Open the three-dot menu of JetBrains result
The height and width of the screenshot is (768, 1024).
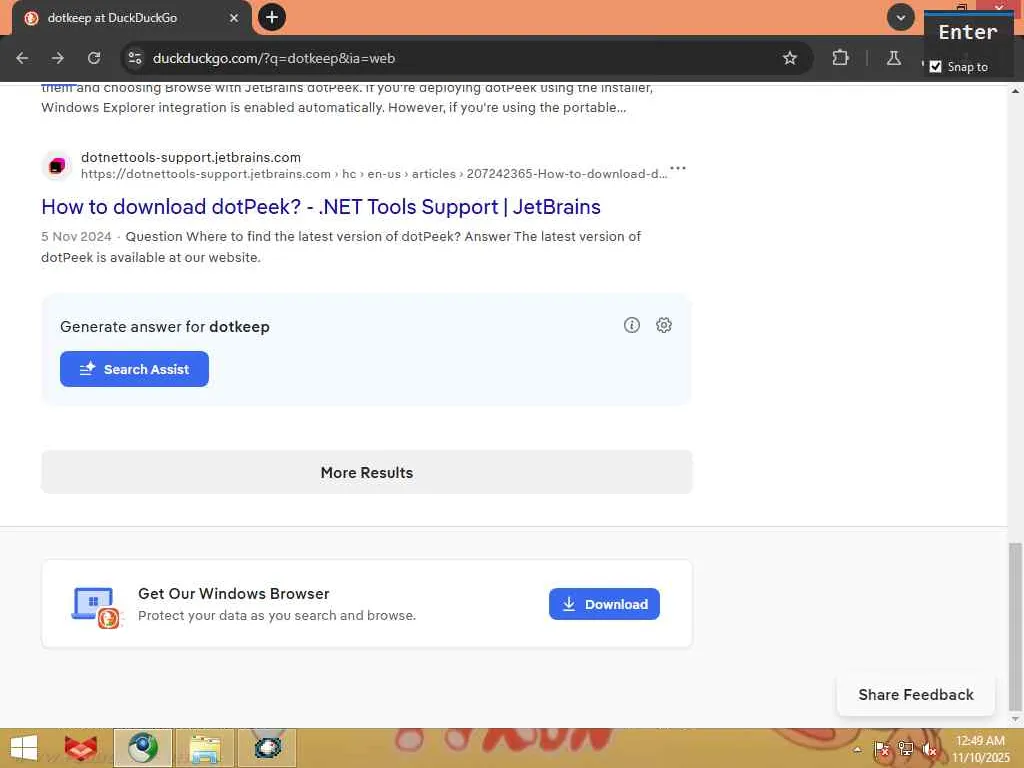click(678, 168)
